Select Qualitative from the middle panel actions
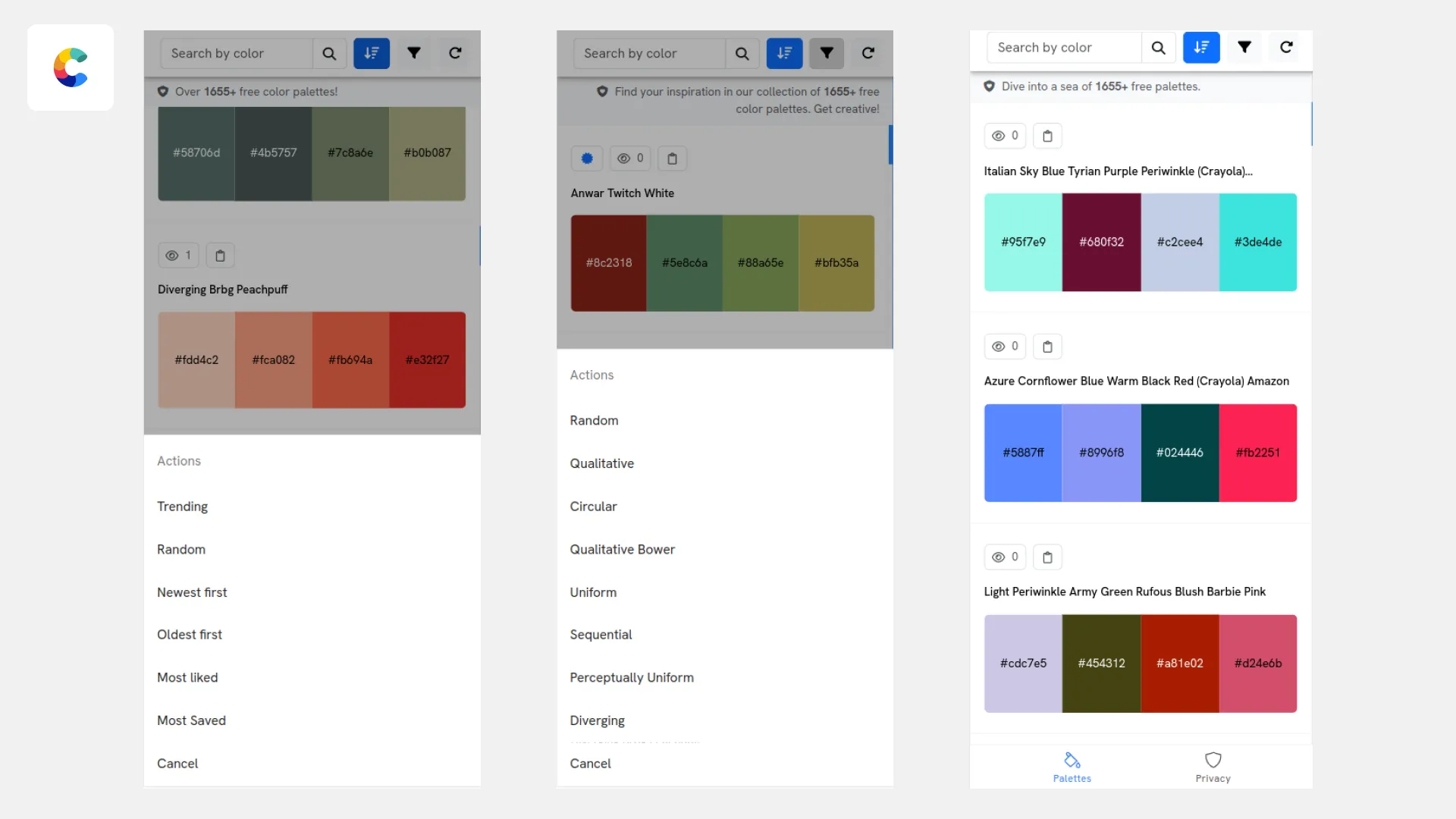Screen dimensions: 1456x819 tap(601, 463)
